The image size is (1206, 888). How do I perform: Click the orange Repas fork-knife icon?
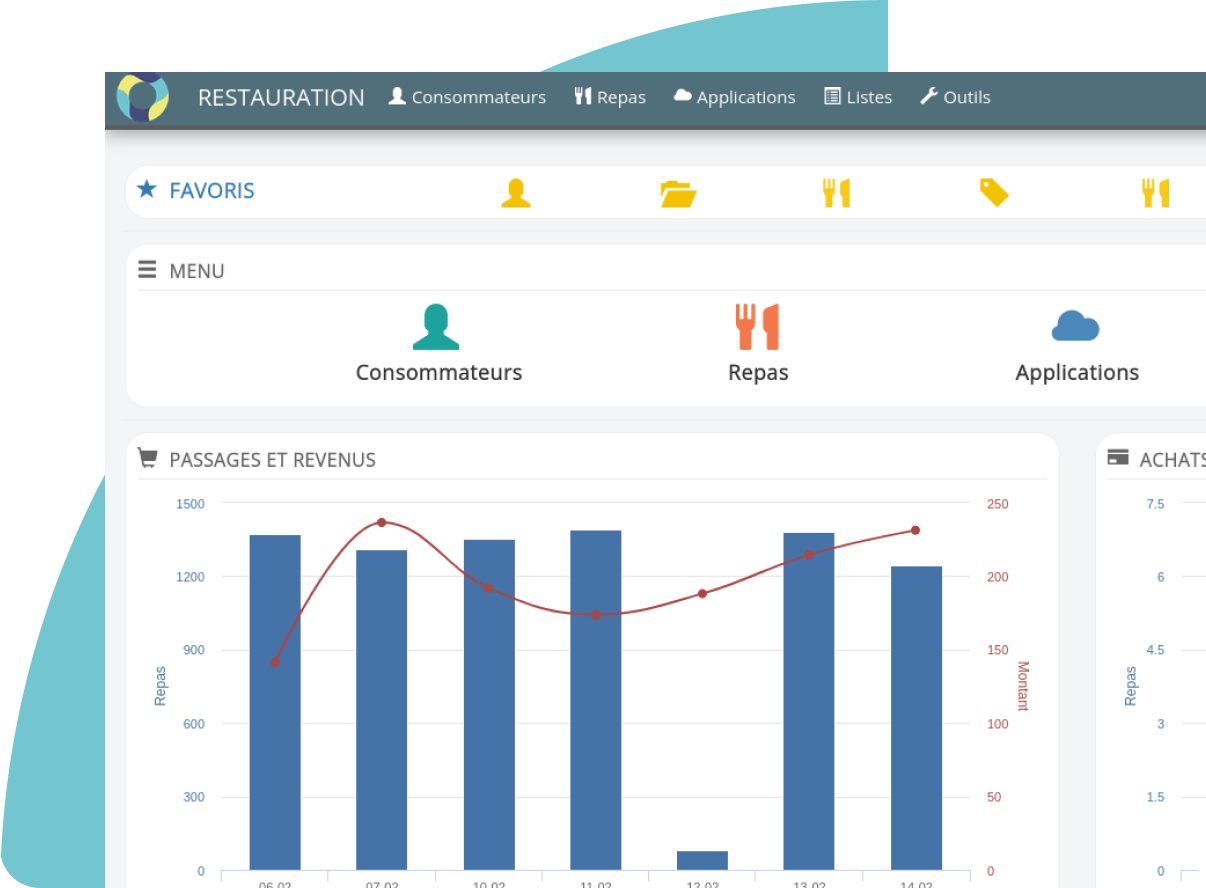[x=757, y=327]
